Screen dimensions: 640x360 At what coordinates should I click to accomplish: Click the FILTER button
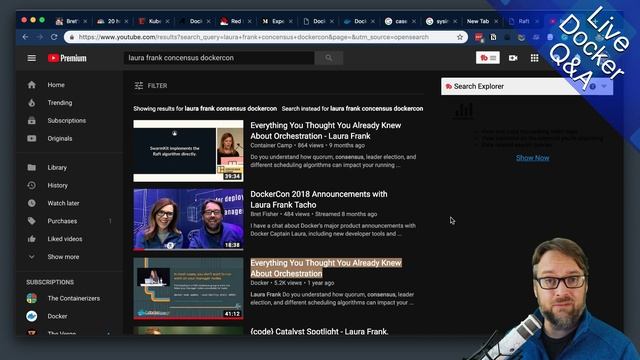click(x=151, y=86)
